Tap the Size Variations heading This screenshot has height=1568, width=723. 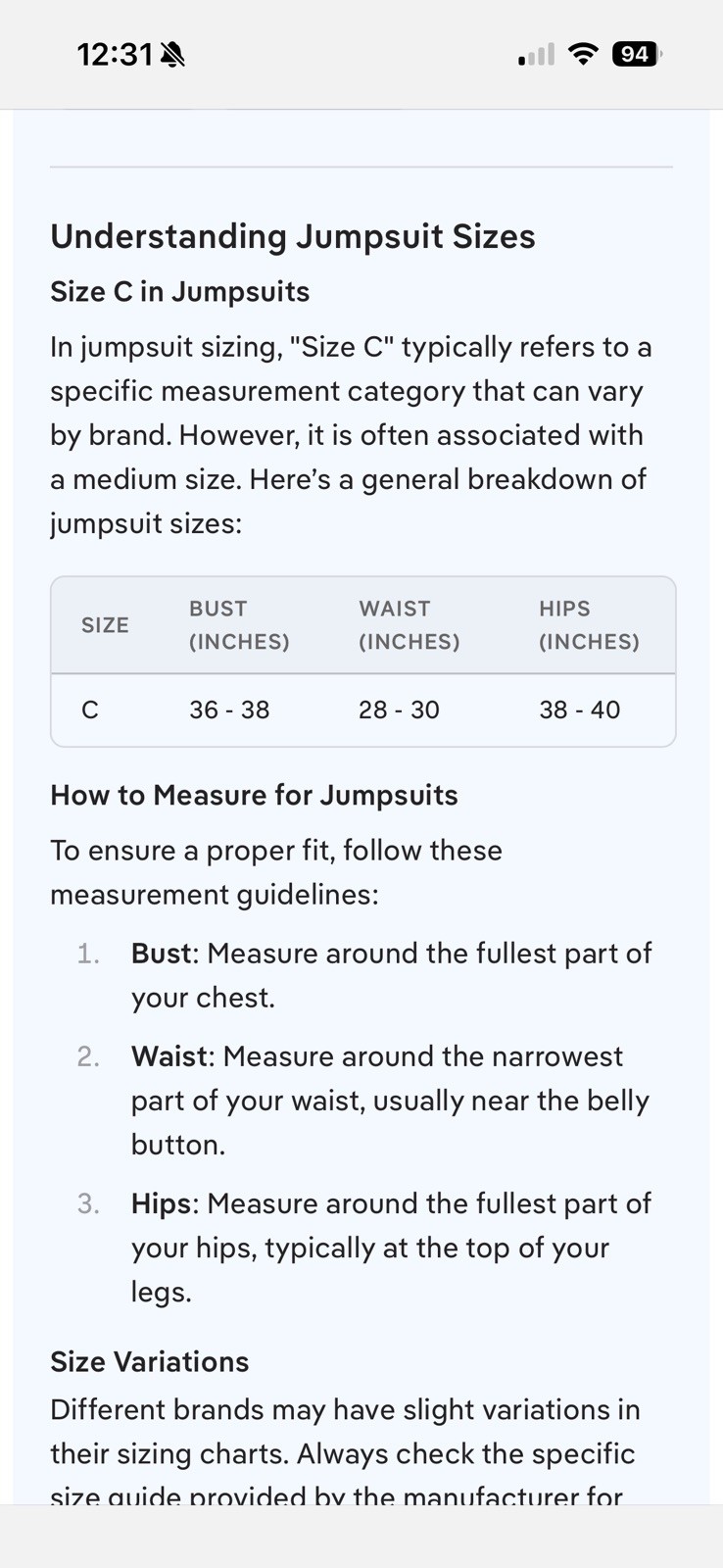pyautogui.click(x=150, y=1362)
